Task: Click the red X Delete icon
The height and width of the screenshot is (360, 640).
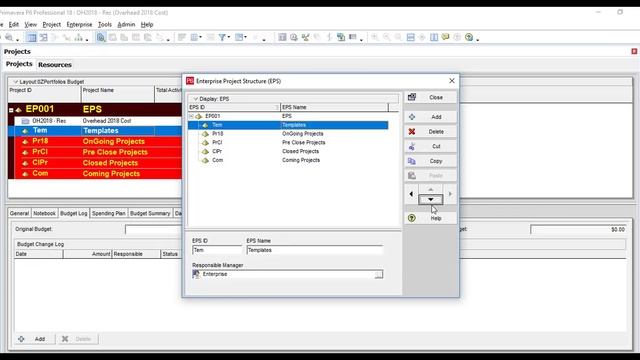Action: pyautogui.click(x=412, y=131)
